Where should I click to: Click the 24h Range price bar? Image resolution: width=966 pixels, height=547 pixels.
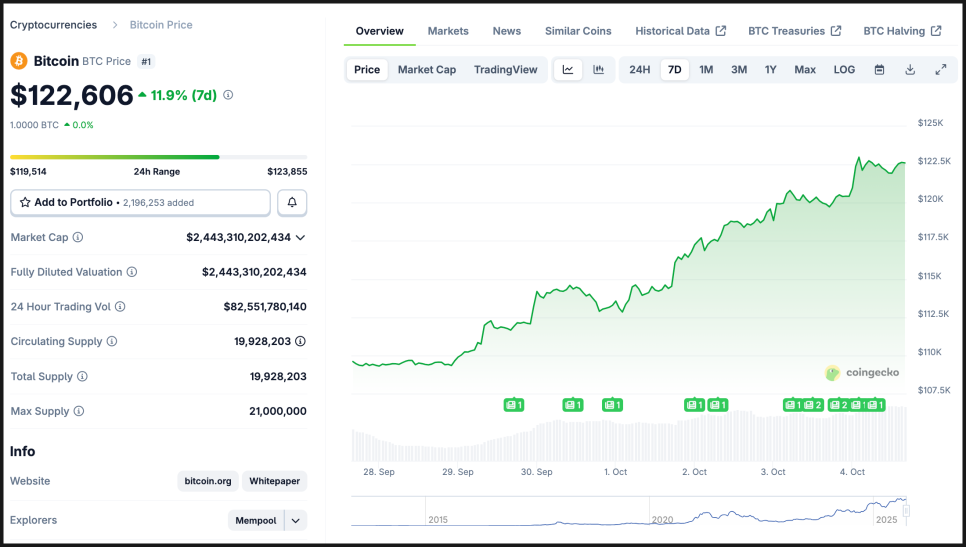point(158,157)
